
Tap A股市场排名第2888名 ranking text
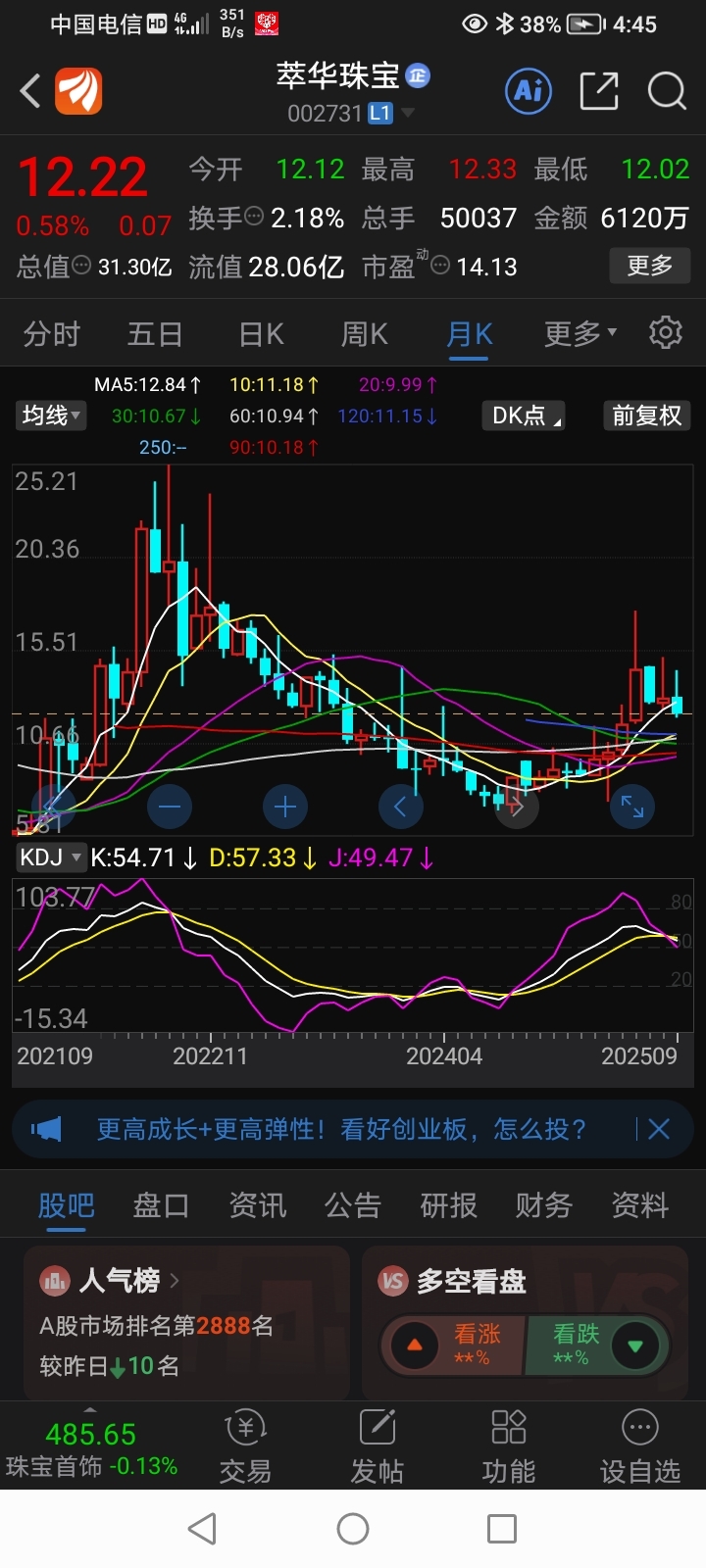(157, 1326)
